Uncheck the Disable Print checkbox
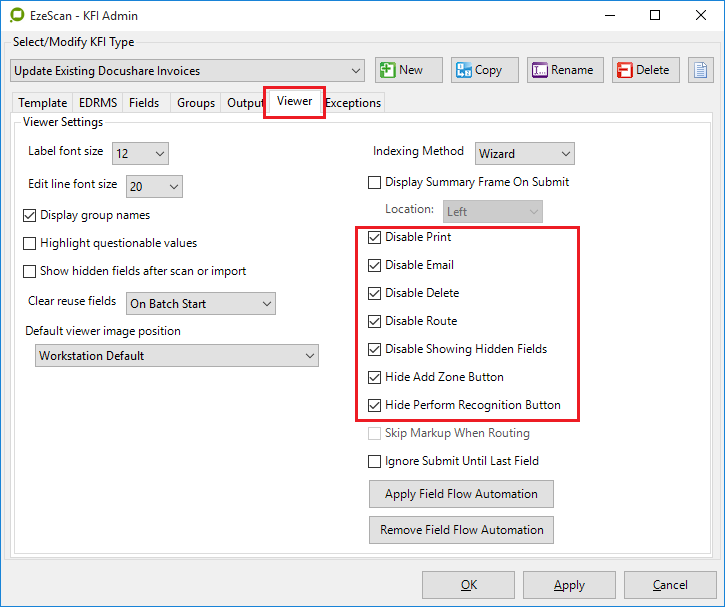The height and width of the screenshot is (607, 725). (x=375, y=238)
